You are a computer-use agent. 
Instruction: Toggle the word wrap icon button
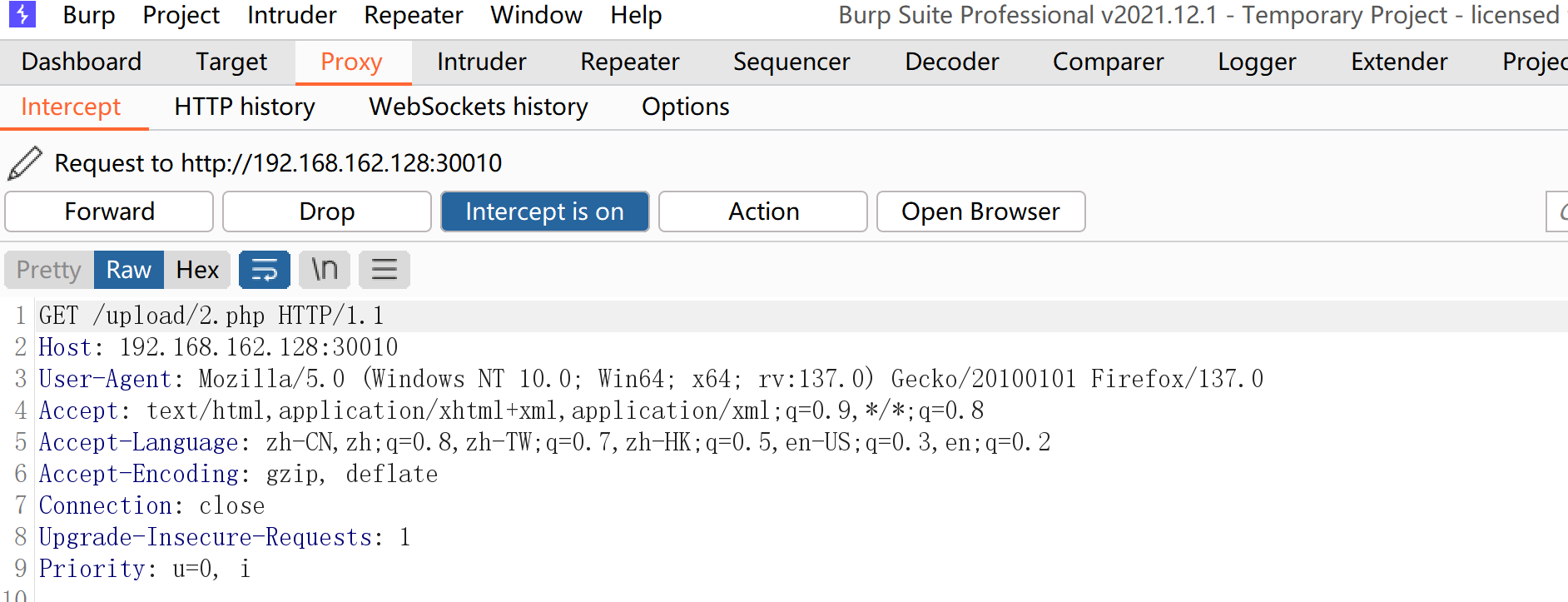[x=264, y=270]
